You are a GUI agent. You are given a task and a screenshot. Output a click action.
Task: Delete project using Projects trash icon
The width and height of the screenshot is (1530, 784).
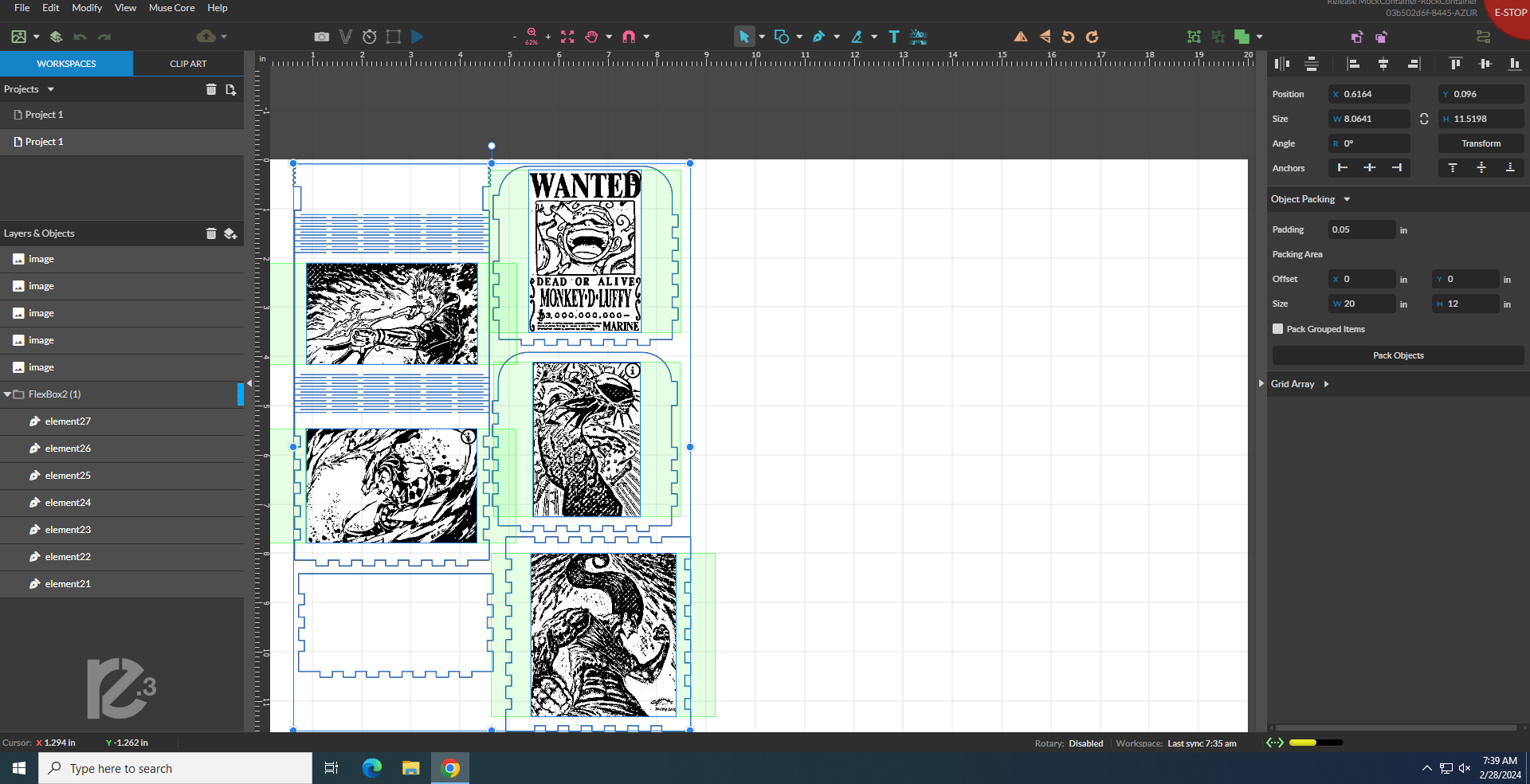pyautogui.click(x=211, y=89)
